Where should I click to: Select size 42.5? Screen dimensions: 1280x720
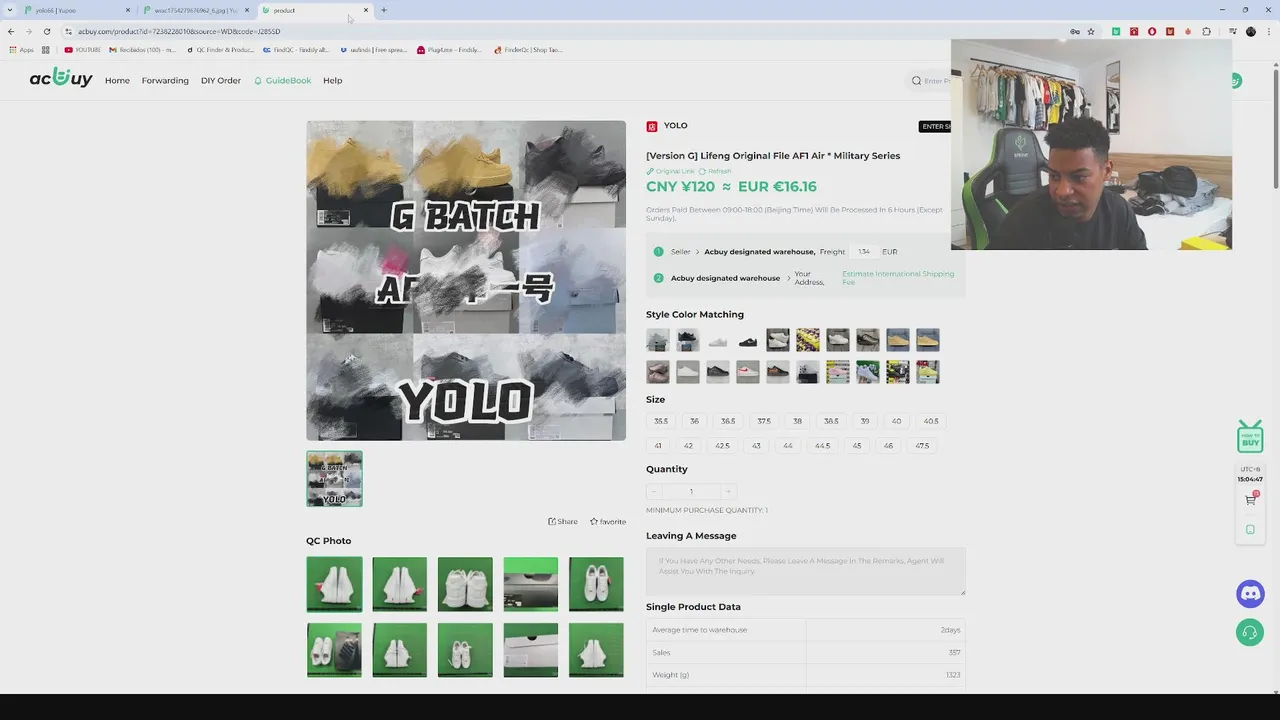tap(722, 446)
